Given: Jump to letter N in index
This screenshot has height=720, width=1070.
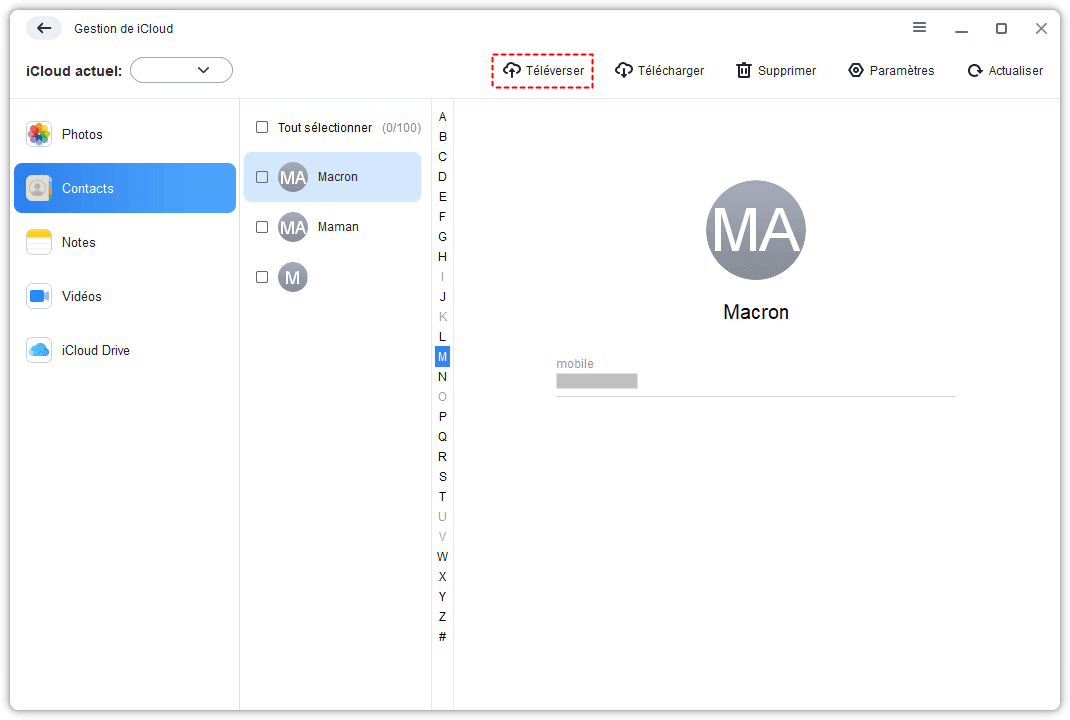Looking at the screenshot, I should [442, 377].
